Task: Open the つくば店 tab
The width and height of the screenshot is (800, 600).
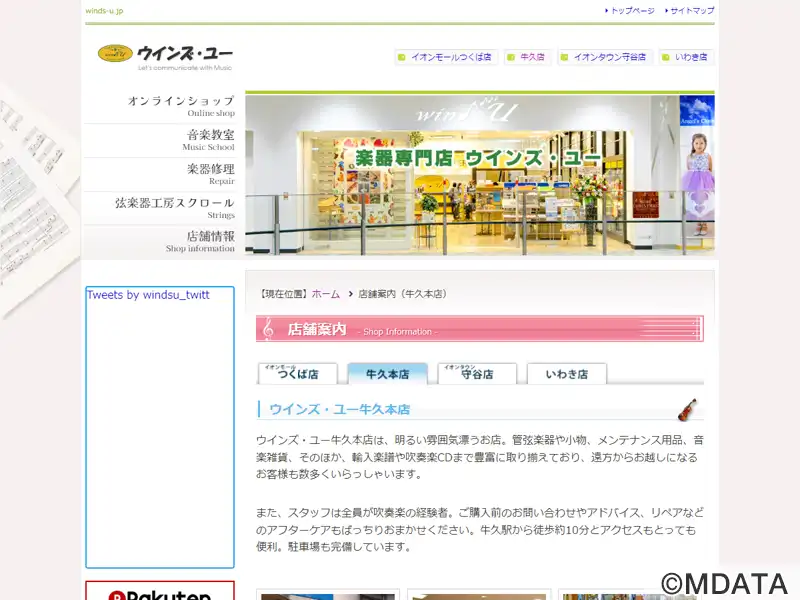Action: tap(298, 373)
